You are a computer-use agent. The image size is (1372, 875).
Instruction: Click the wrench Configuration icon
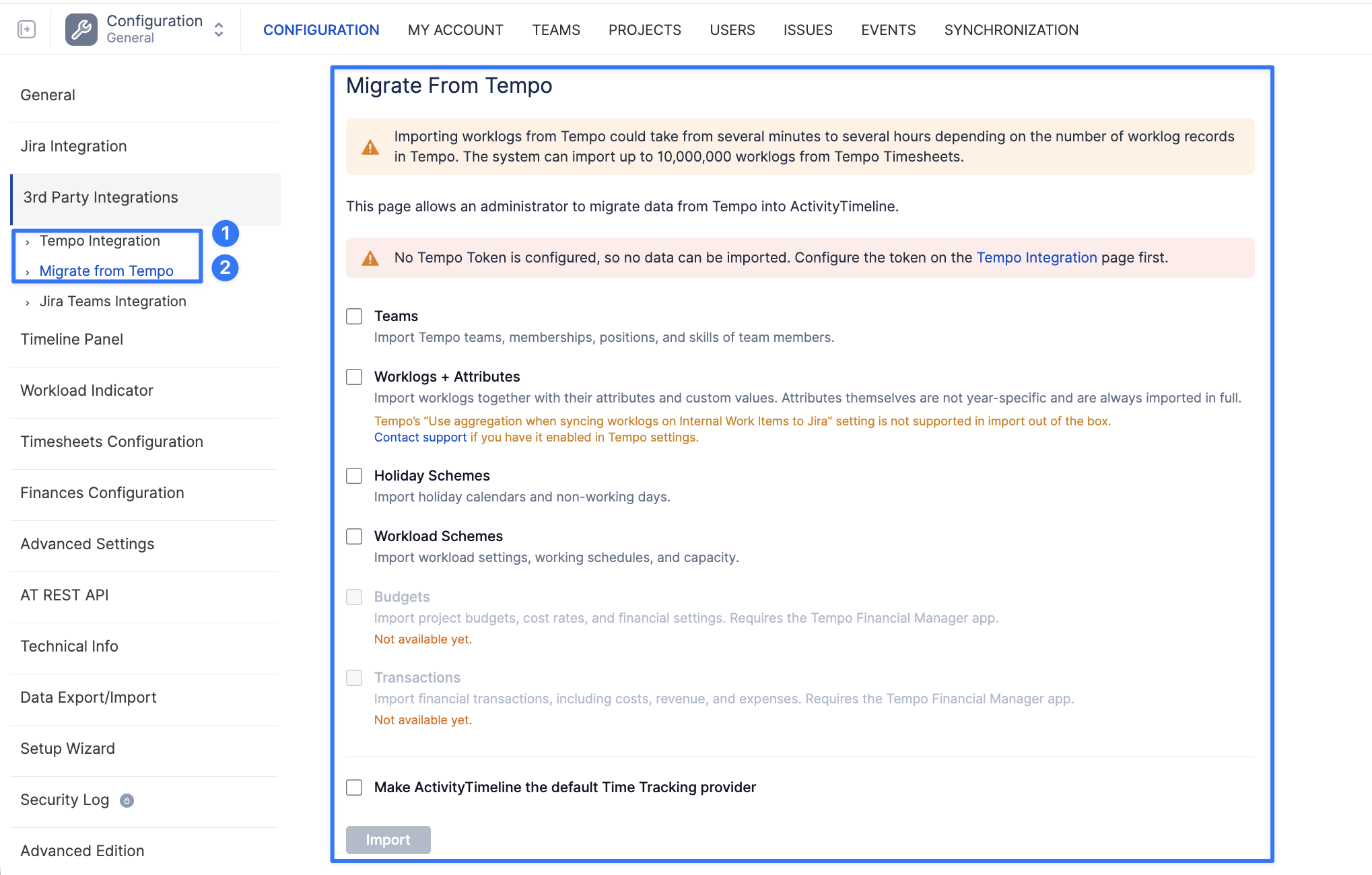click(81, 30)
